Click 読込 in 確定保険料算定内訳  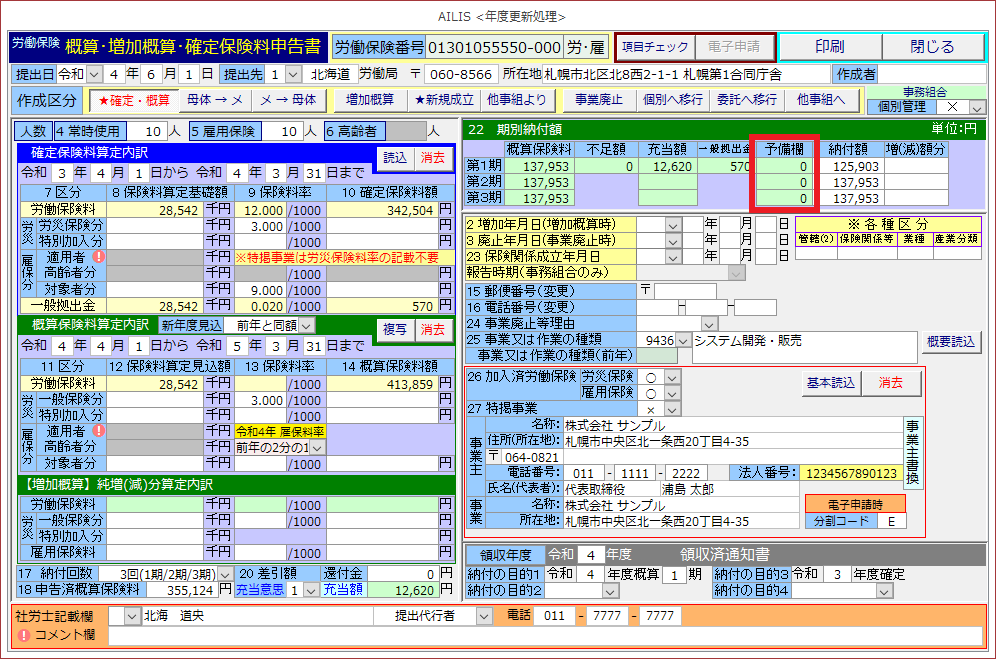click(x=395, y=157)
